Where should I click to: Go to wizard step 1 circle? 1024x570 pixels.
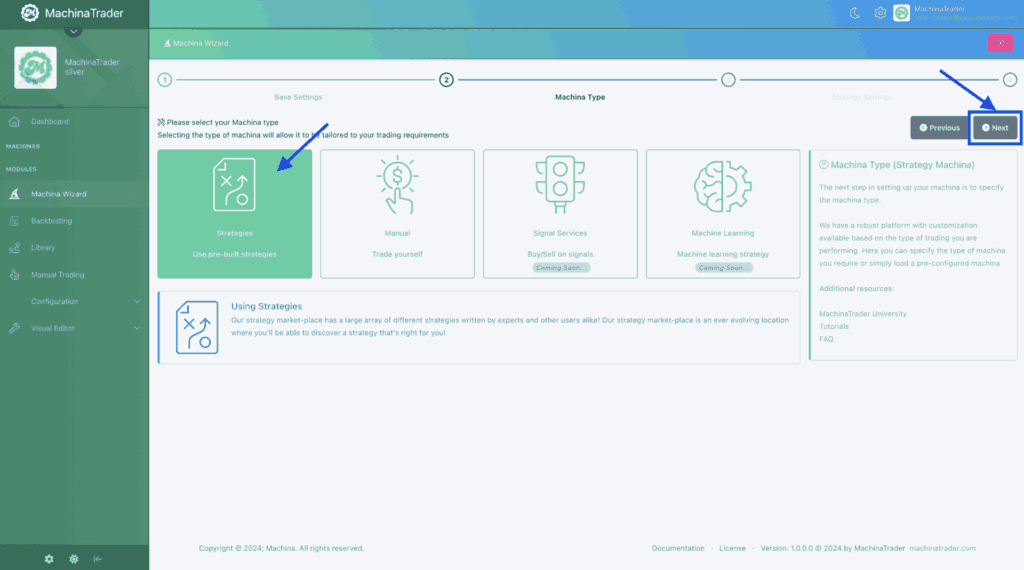[x=165, y=80]
